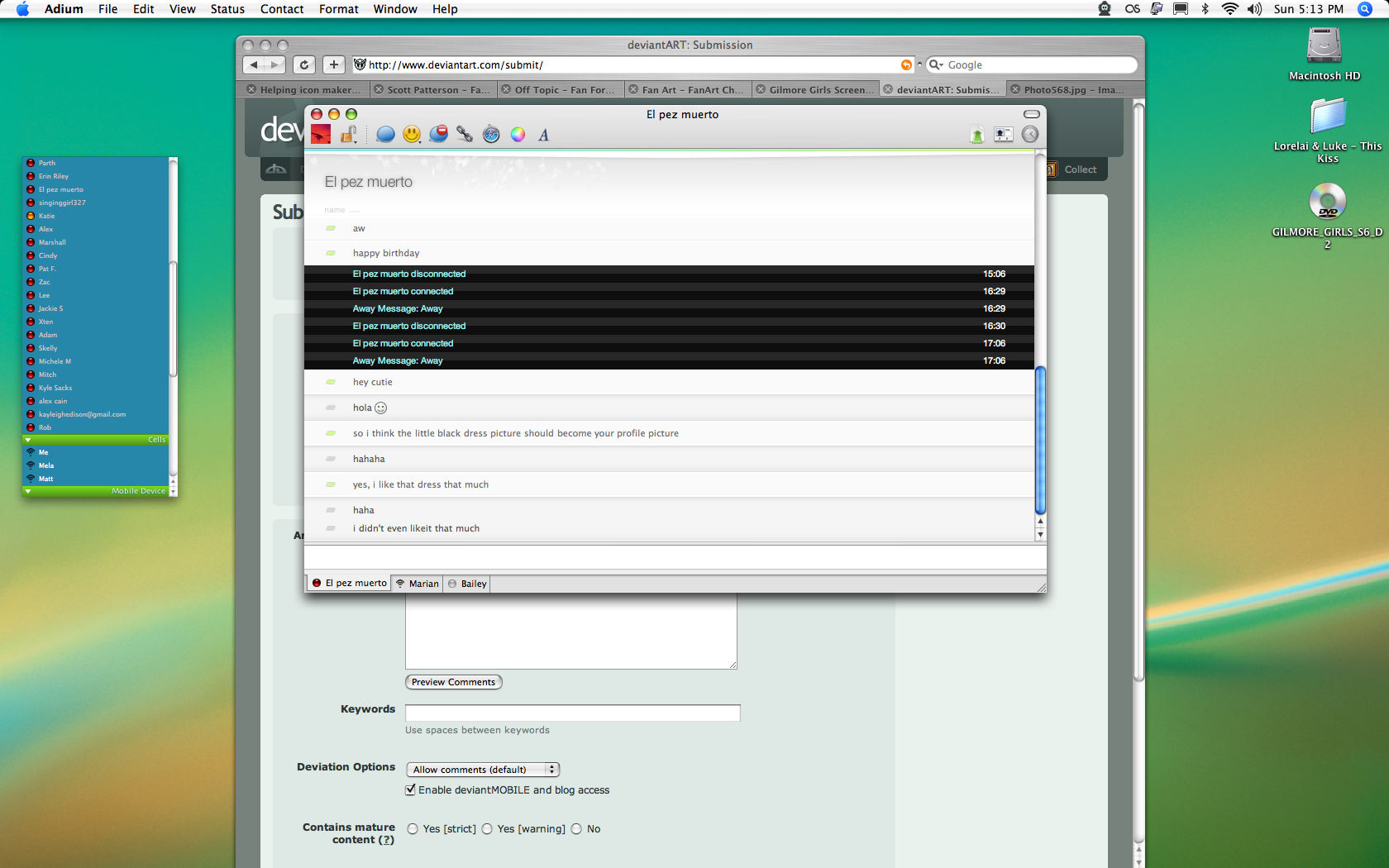Click the Keywords input field

click(x=572, y=713)
